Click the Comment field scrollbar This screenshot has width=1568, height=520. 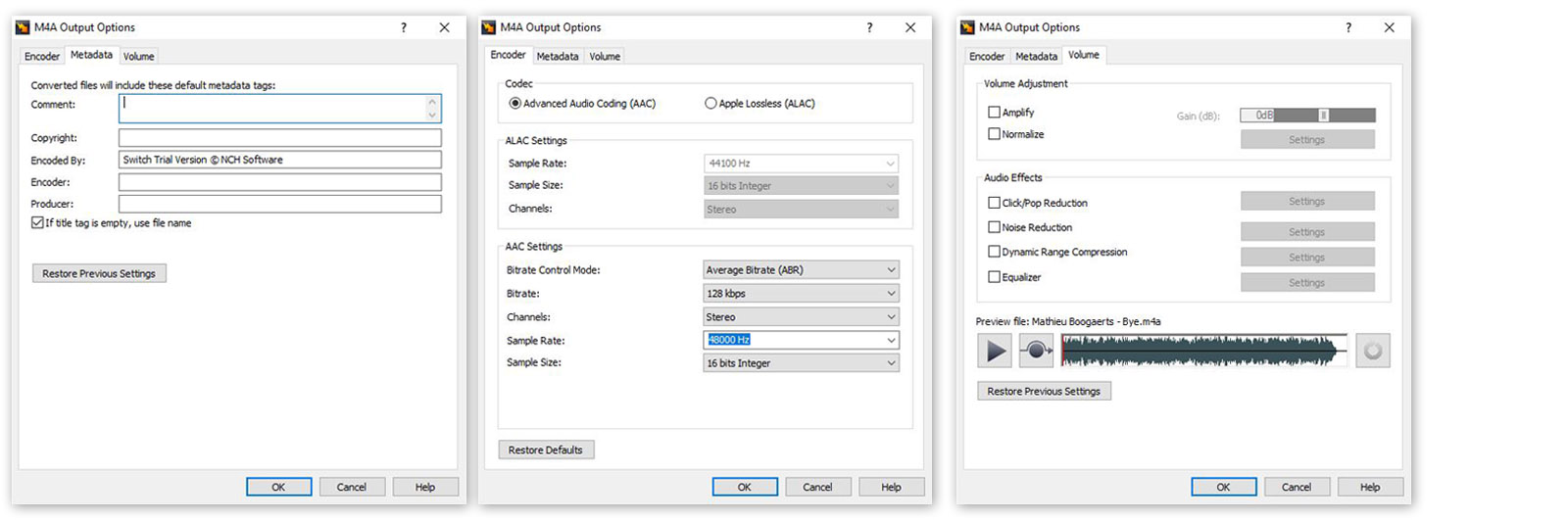pyautogui.click(x=432, y=108)
